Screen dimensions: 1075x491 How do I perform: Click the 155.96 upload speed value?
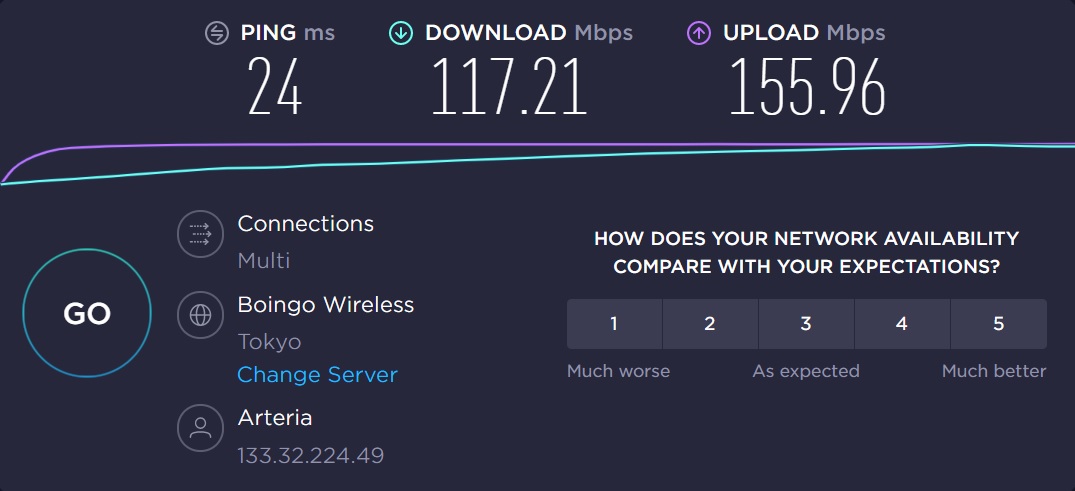click(x=807, y=86)
